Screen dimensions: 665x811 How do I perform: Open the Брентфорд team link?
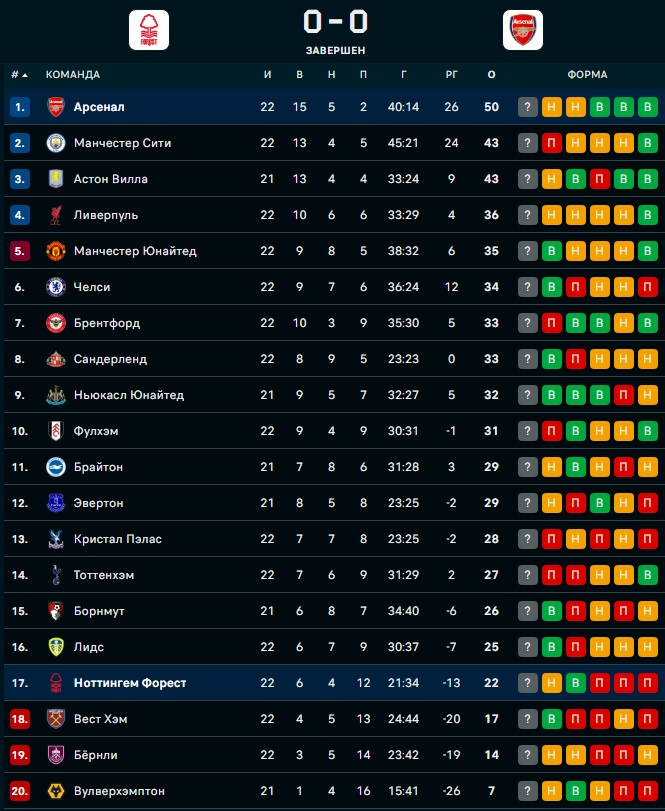107,323
